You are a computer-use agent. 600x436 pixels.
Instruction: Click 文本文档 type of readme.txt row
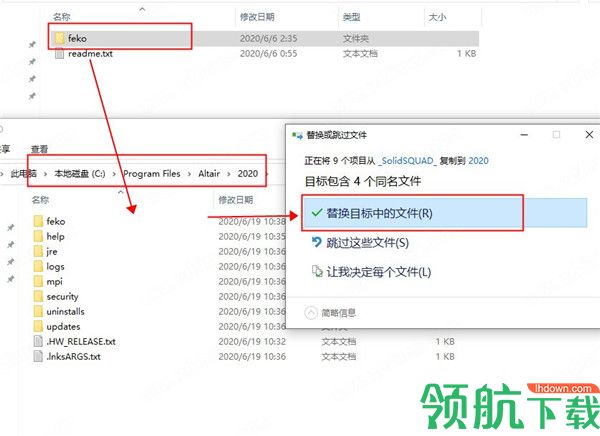point(360,54)
